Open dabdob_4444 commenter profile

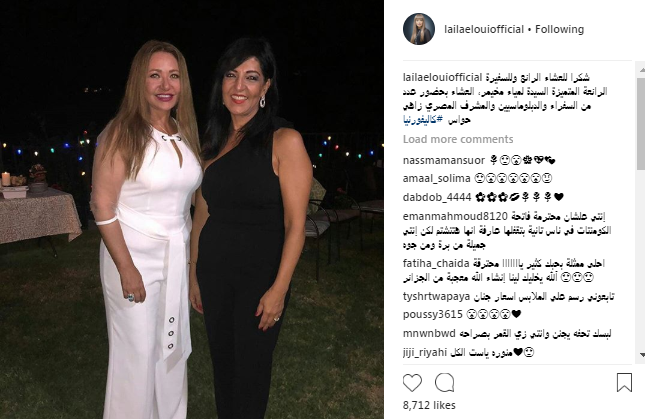[437, 197]
